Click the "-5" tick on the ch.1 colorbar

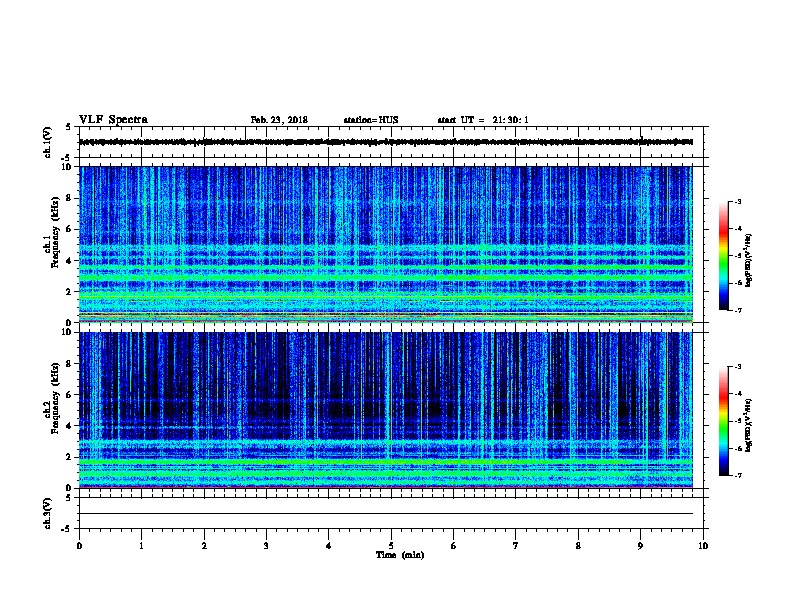click(738, 256)
